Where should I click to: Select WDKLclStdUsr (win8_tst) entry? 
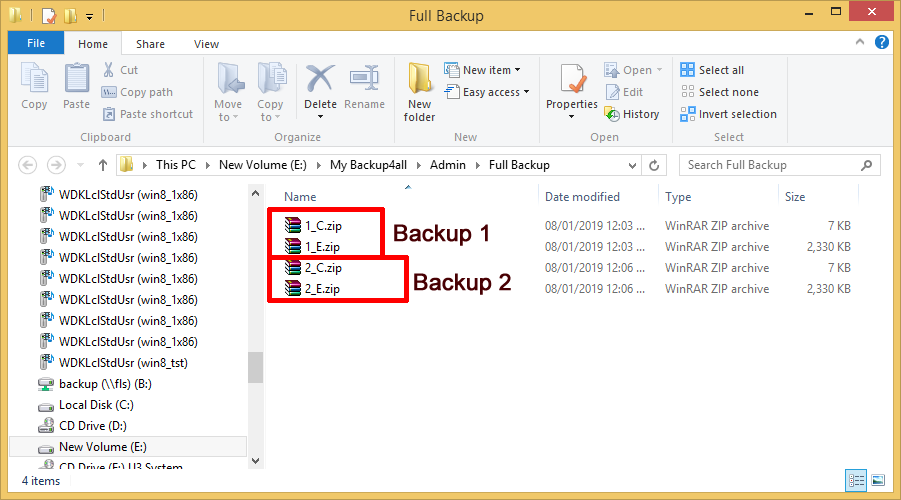pos(113,363)
